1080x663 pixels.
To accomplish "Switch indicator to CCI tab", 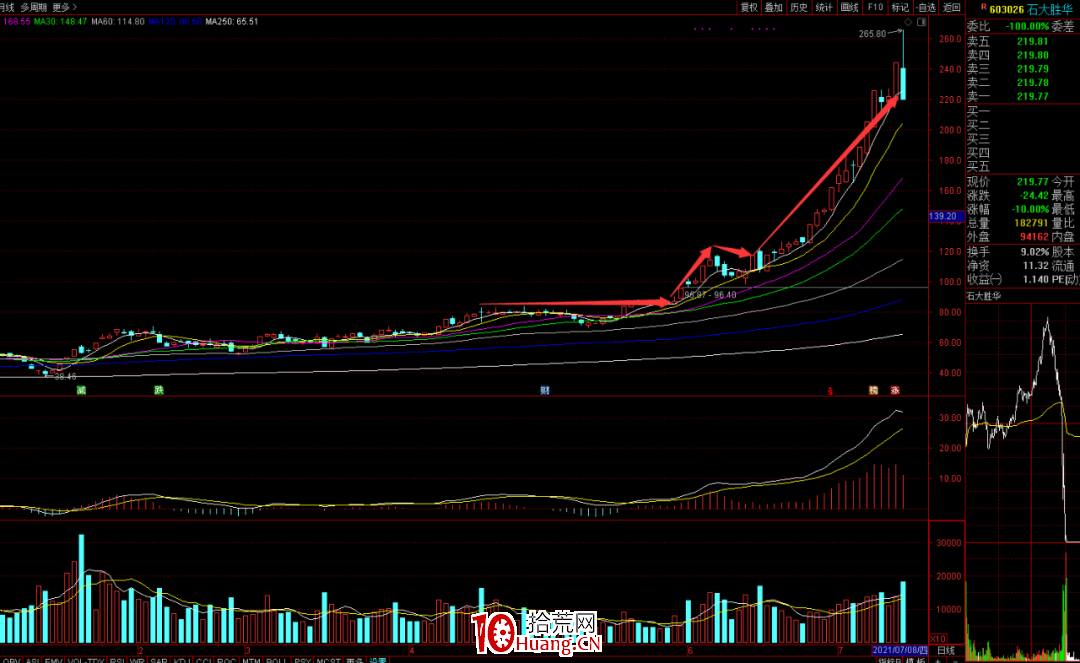I will 204,660.
